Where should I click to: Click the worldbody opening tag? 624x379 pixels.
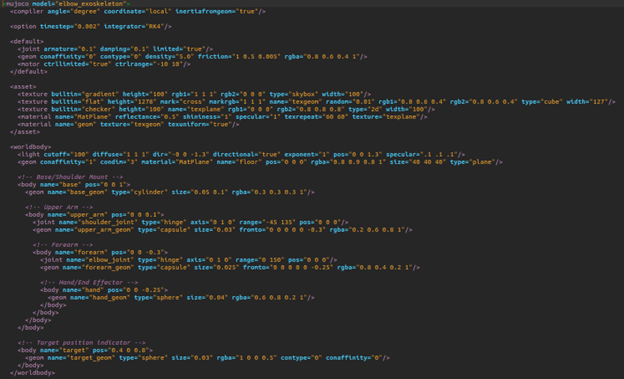point(31,147)
